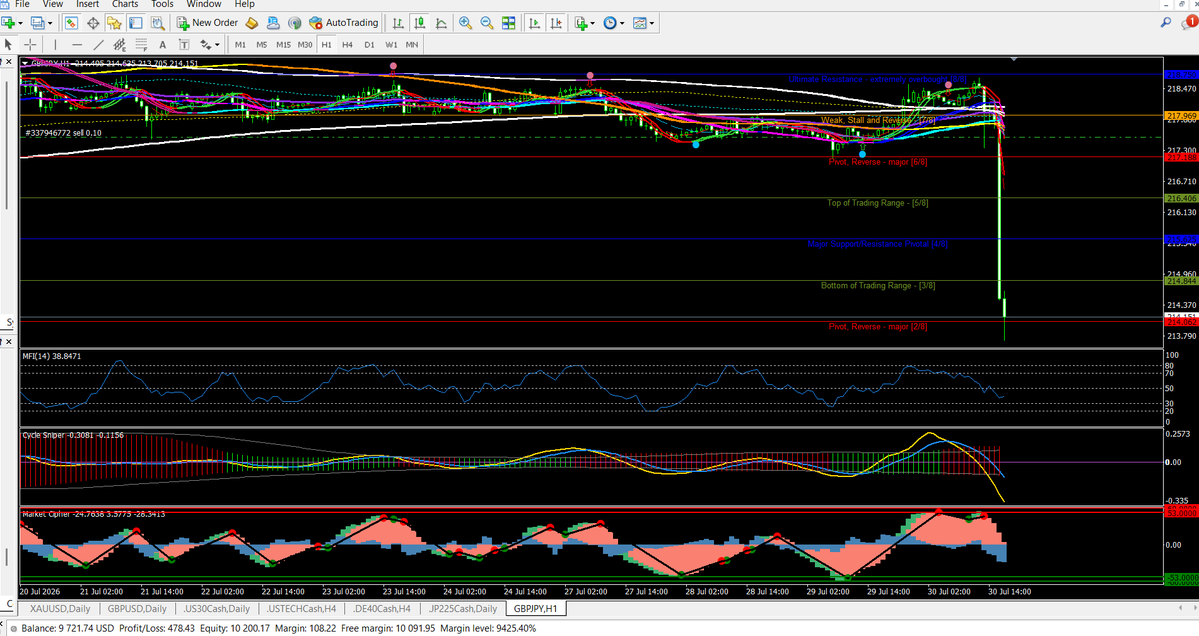Open the Templates icon
Screen dimensions: 1199x636
coord(640,23)
